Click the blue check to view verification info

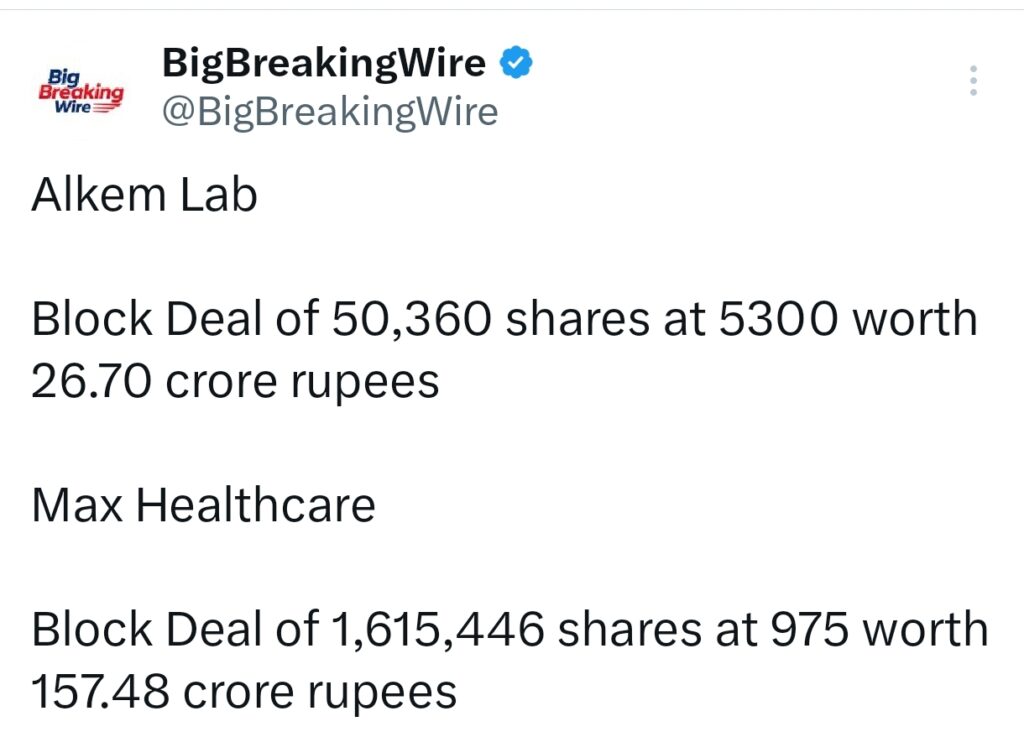click(515, 62)
